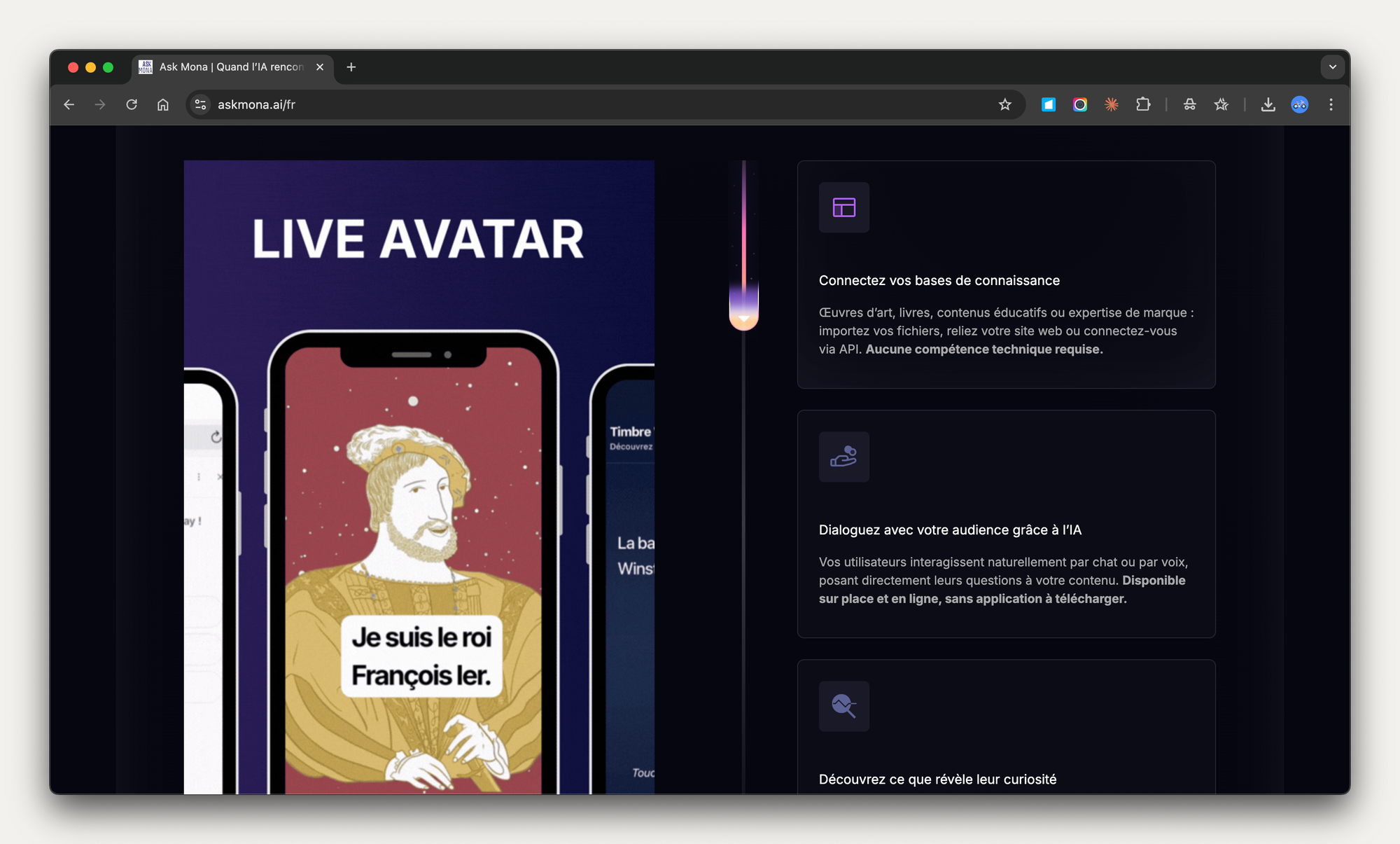1400x844 pixels.
Task: Open a new tab with the plus button
Action: coord(351,67)
